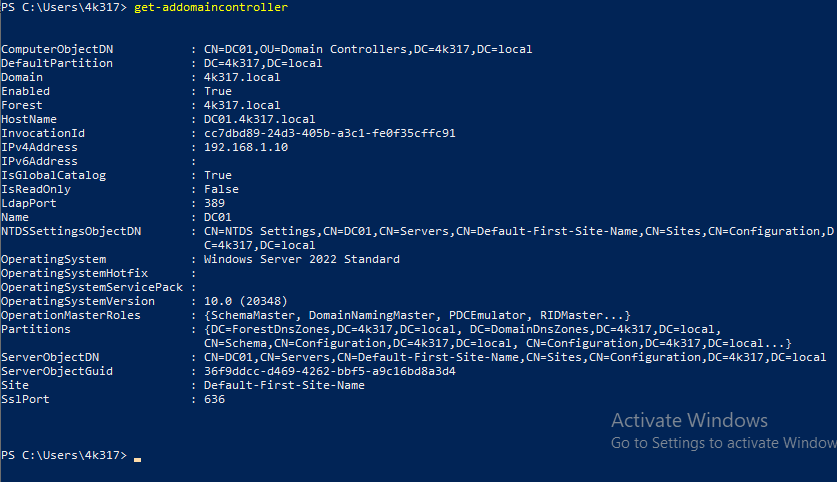Screen dimensions: 837x482
Task: Click the Partitions property label
Action: click(36, 329)
